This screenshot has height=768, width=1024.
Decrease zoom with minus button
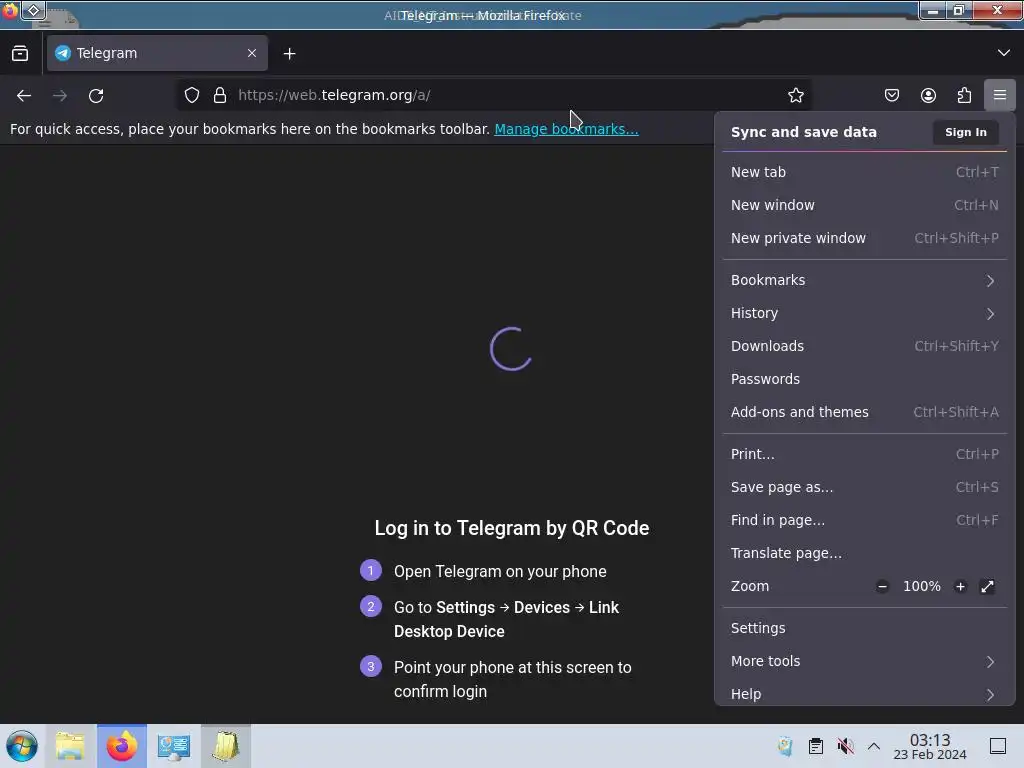click(882, 586)
